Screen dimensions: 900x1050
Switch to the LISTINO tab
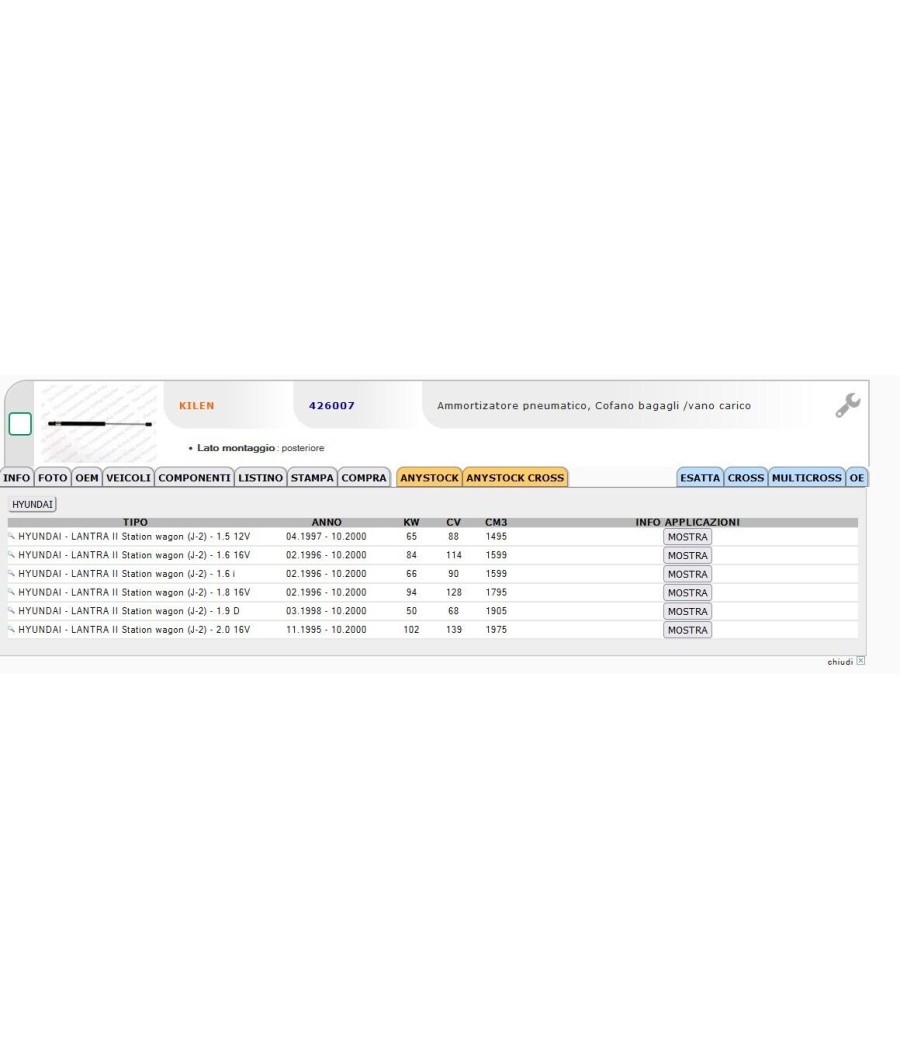point(260,477)
